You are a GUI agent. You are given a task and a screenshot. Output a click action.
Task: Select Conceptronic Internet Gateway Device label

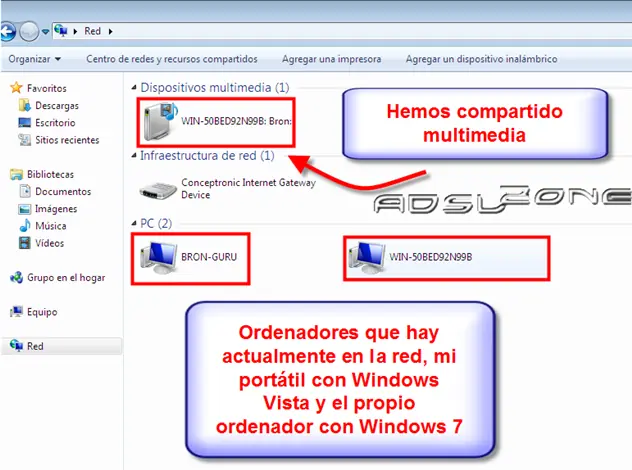click(248, 189)
